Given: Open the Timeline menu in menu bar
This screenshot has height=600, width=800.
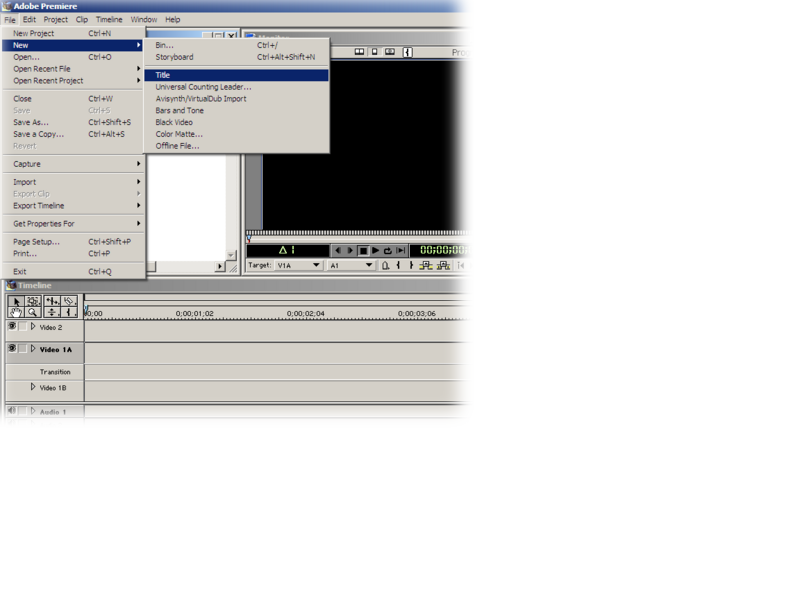Looking at the screenshot, I should (x=109, y=19).
